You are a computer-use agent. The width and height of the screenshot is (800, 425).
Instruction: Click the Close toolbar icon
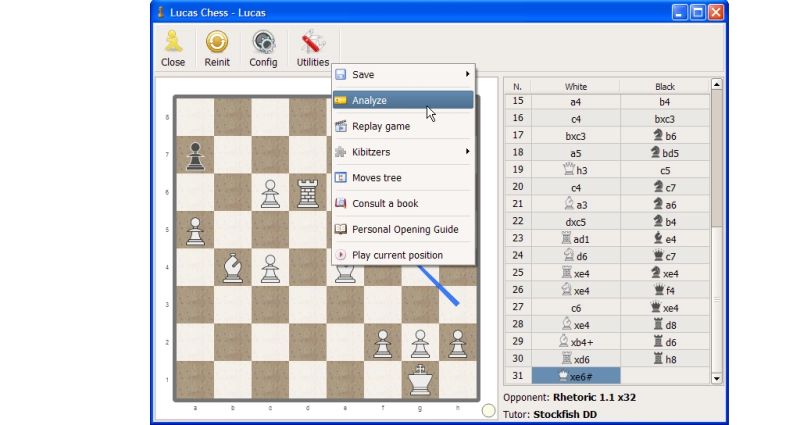[x=173, y=48]
